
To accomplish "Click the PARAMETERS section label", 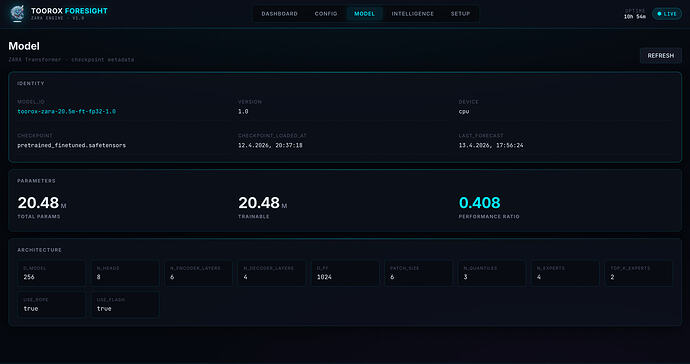I will tap(36, 181).
